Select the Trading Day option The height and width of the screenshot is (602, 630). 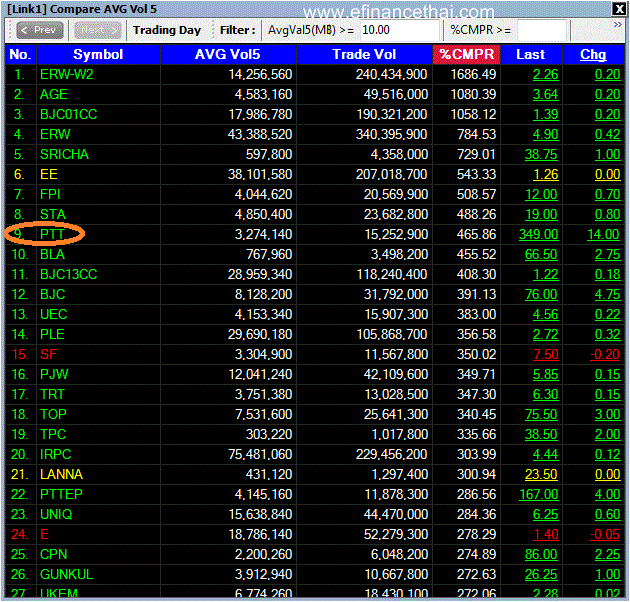point(167,30)
